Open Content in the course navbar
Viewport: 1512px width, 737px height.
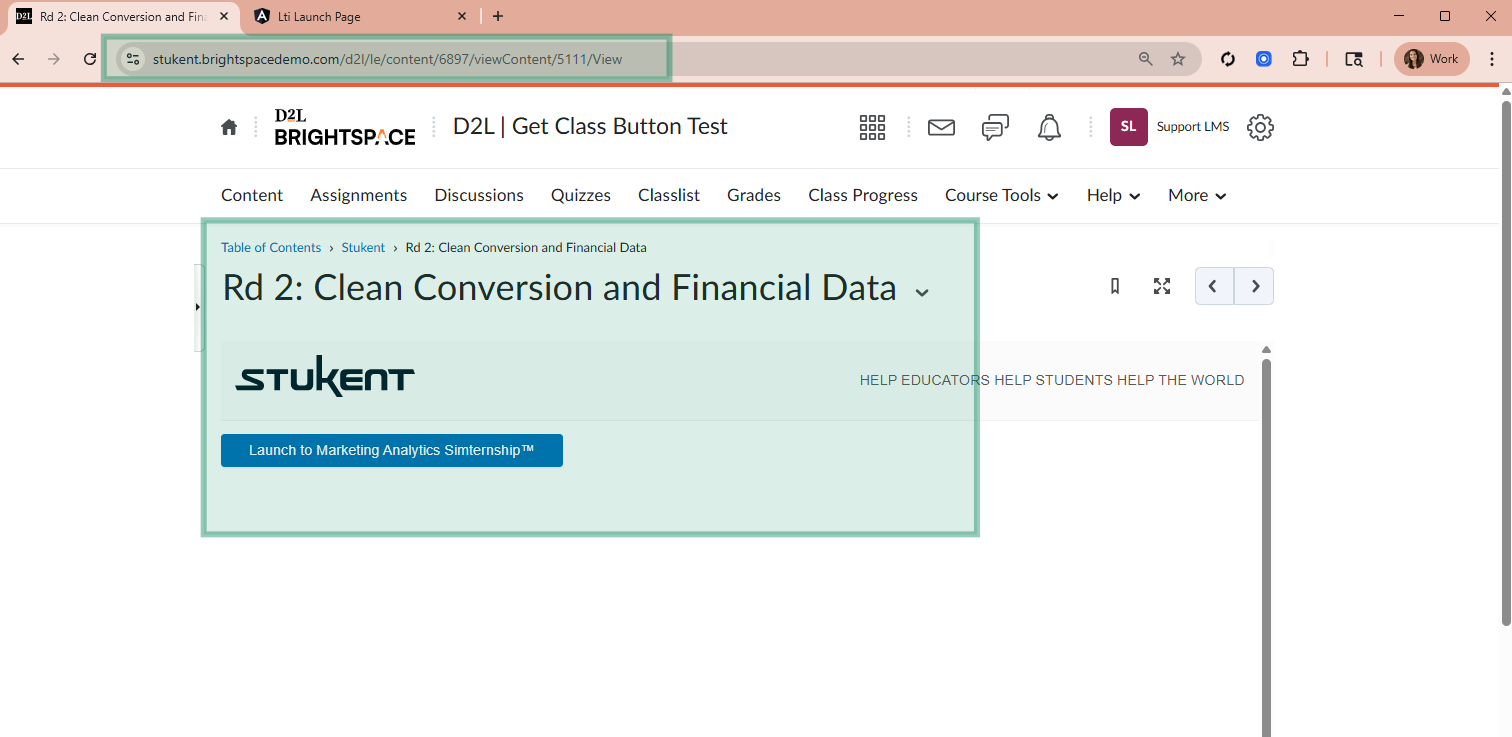pos(252,195)
